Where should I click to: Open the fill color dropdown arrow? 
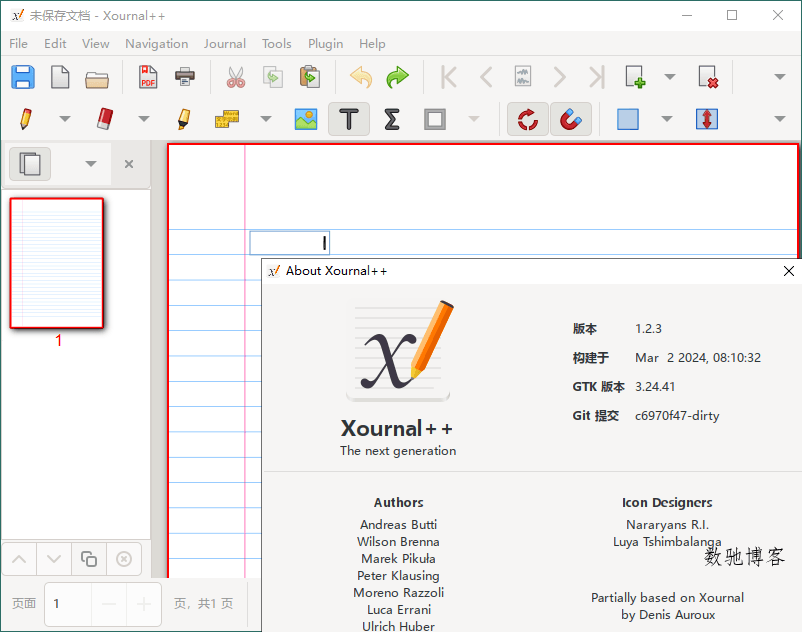pyautogui.click(x=666, y=119)
